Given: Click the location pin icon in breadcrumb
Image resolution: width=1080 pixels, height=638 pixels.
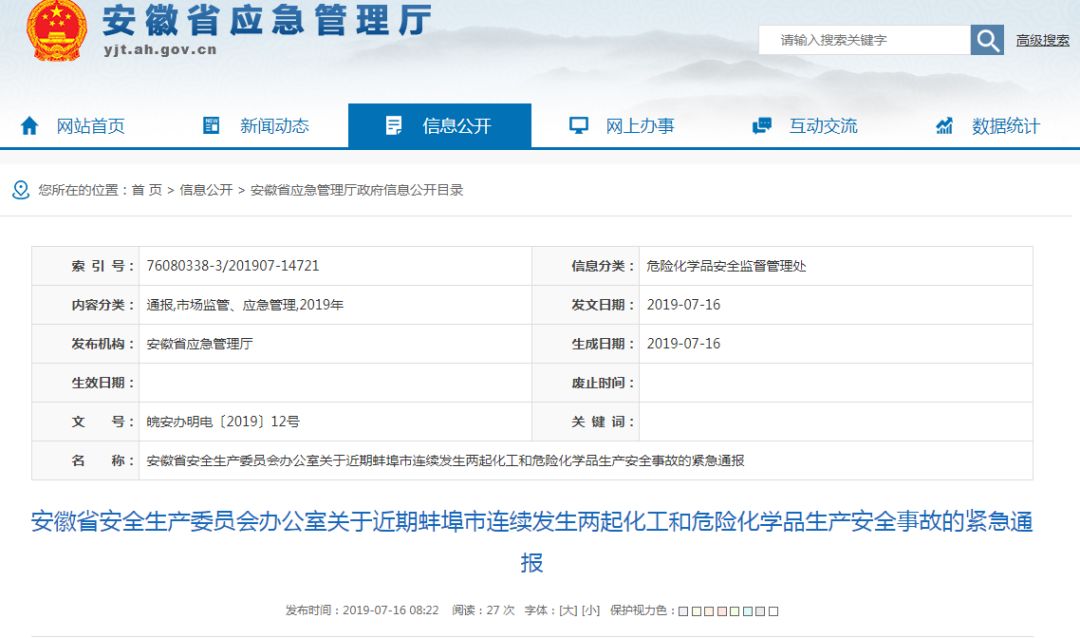Looking at the screenshot, I should point(21,190).
